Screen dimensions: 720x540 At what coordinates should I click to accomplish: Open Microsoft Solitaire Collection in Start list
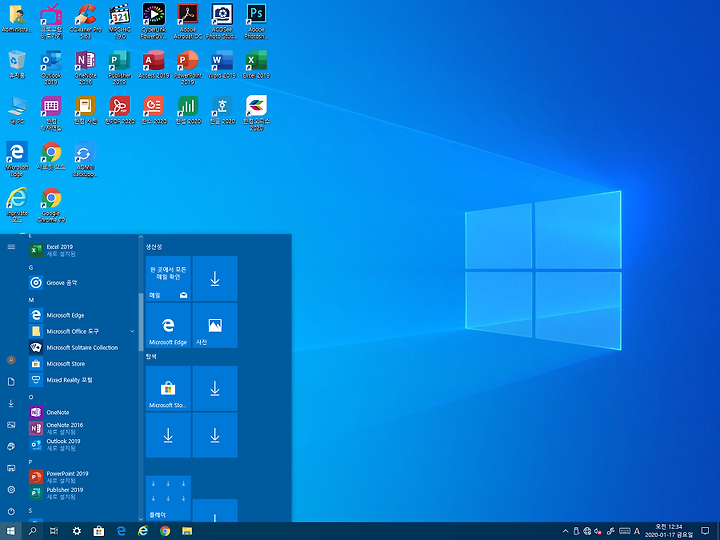(x=82, y=348)
